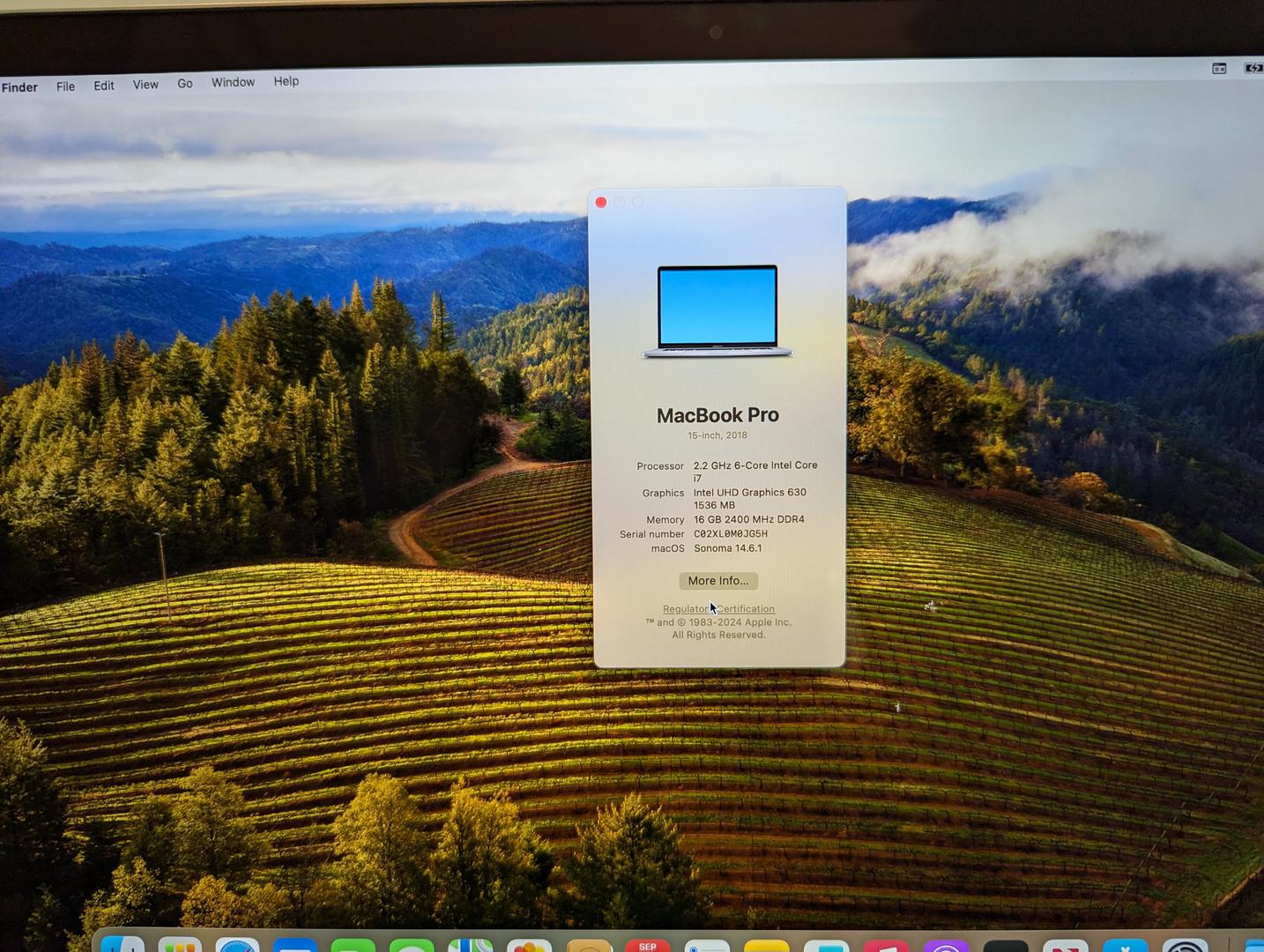Open the Window menu
1264x952 pixels.
click(x=233, y=82)
